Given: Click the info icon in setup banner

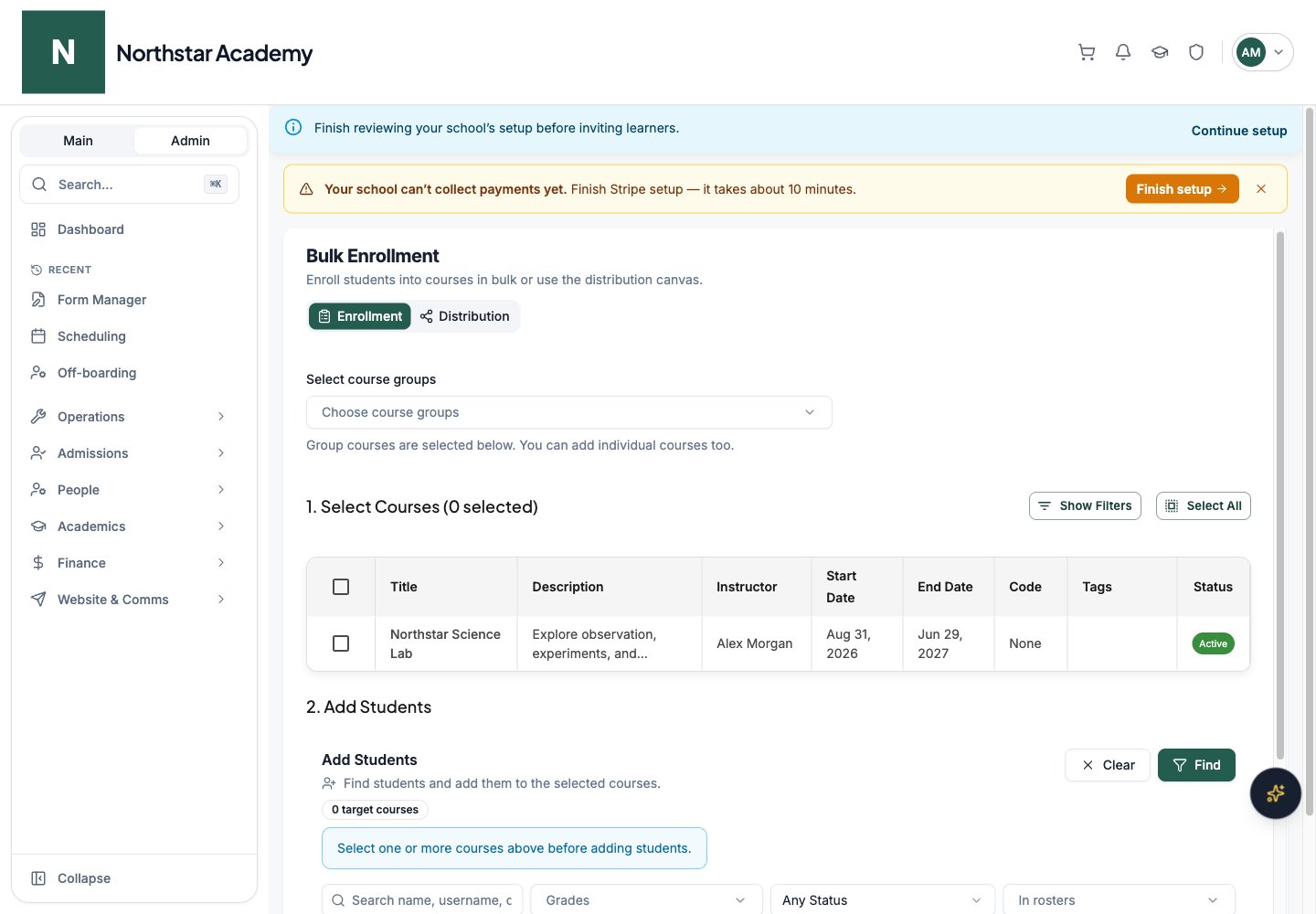Looking at the screenshot, I should pos(293,128).
